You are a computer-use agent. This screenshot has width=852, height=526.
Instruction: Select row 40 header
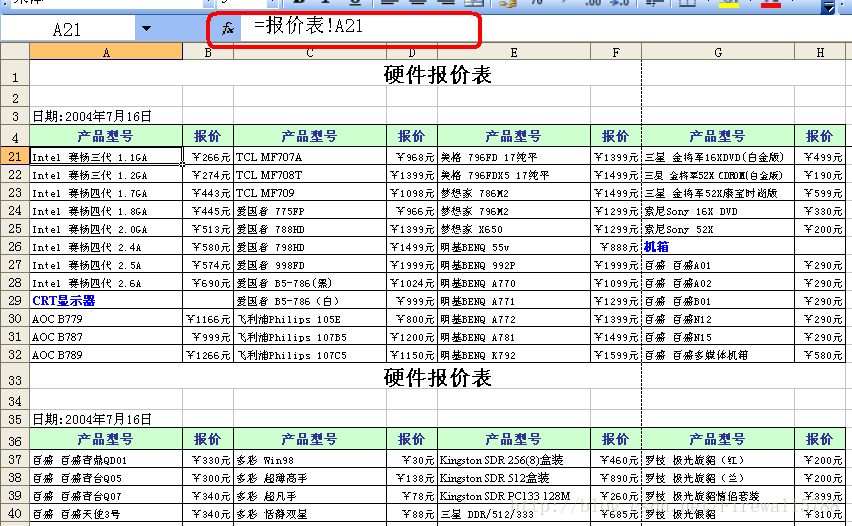(15, 514)
